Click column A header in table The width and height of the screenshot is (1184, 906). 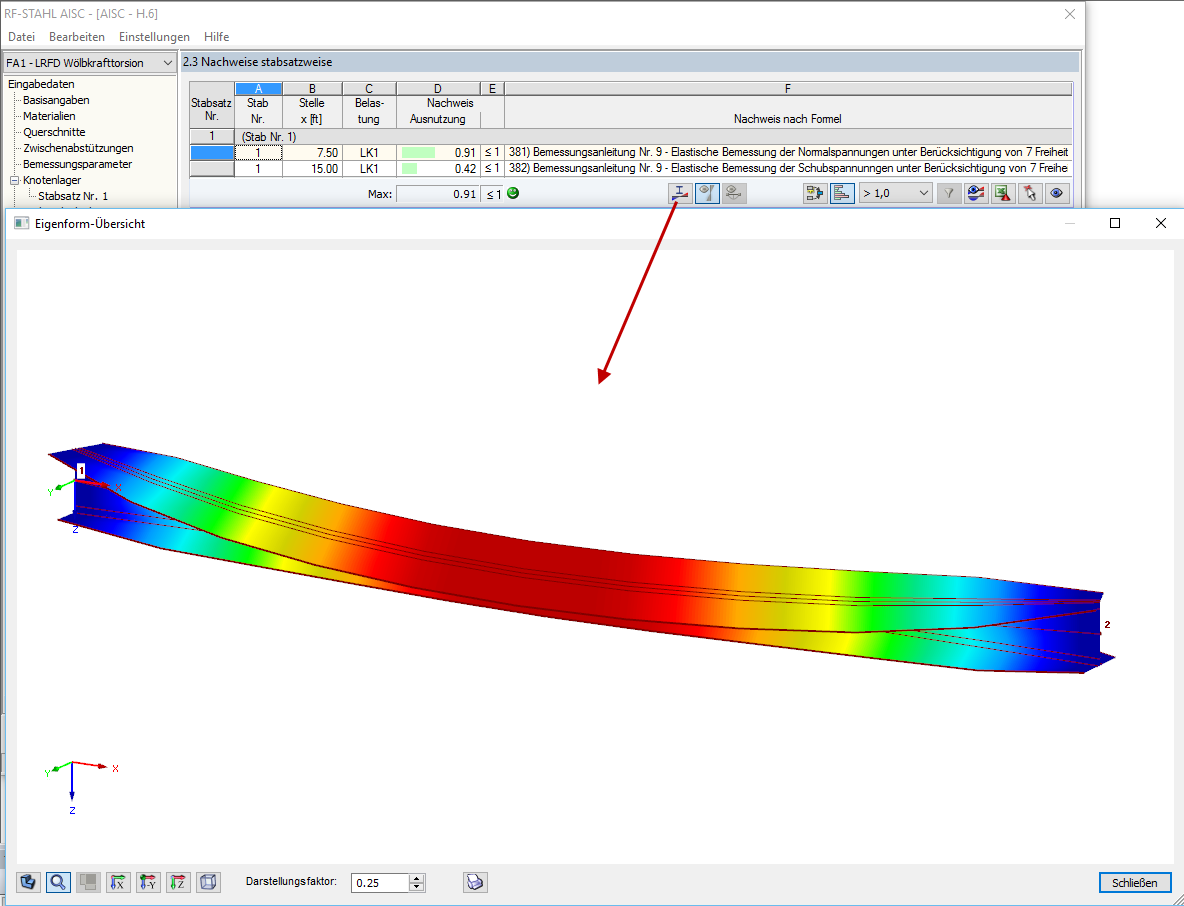pyautogui.click(x=258, y=88)
